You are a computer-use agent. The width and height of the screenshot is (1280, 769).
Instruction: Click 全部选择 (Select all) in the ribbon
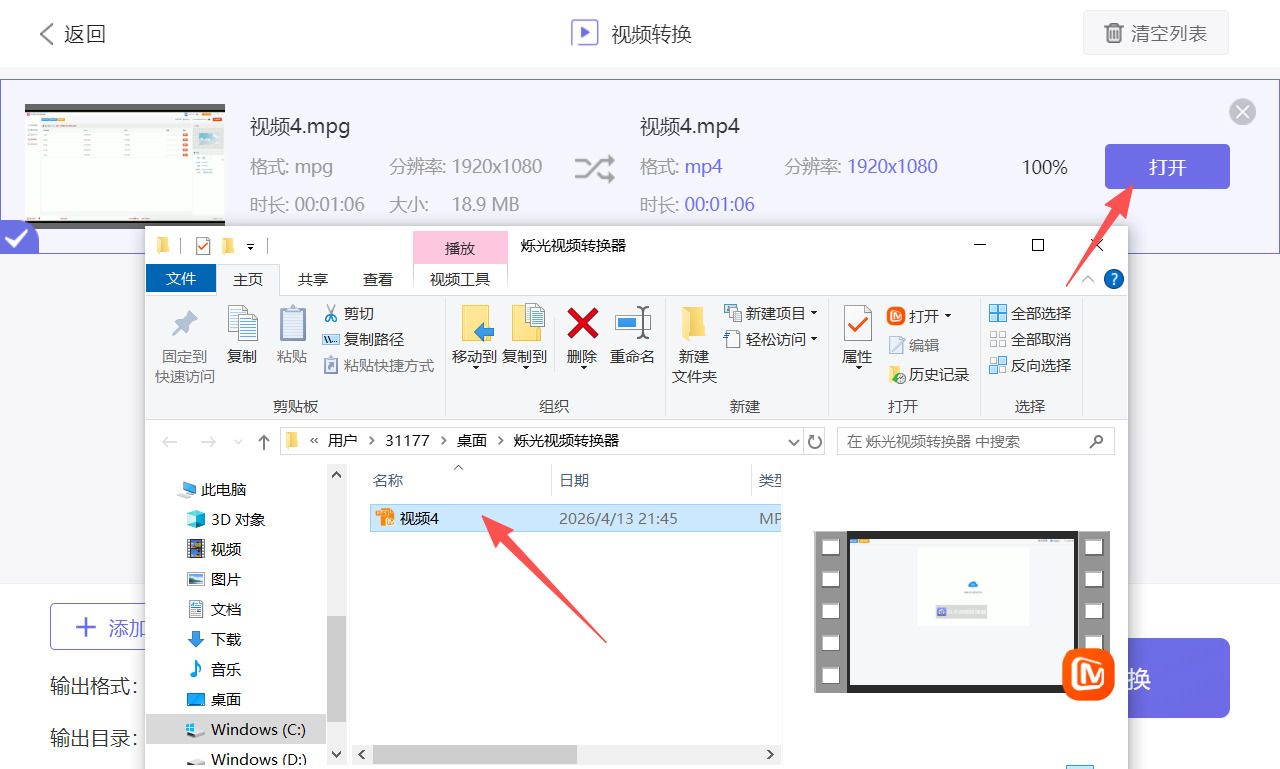1030,313
